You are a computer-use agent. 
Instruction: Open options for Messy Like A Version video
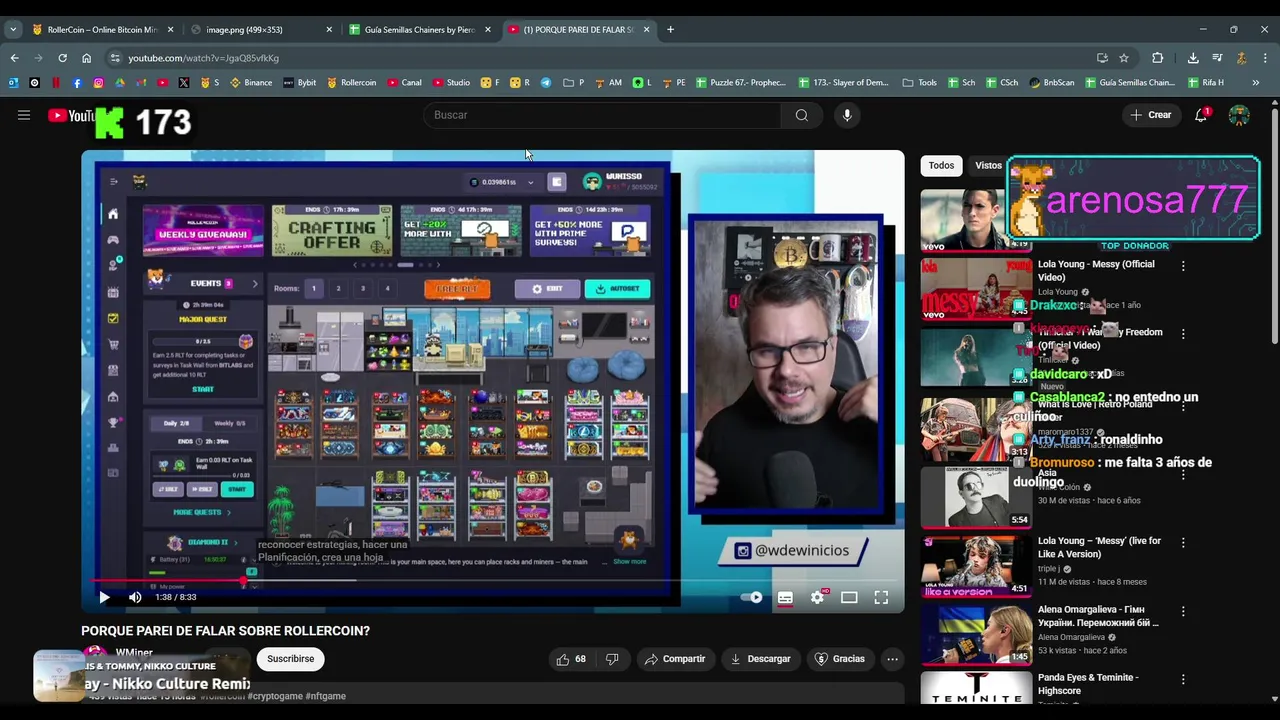1183,543
